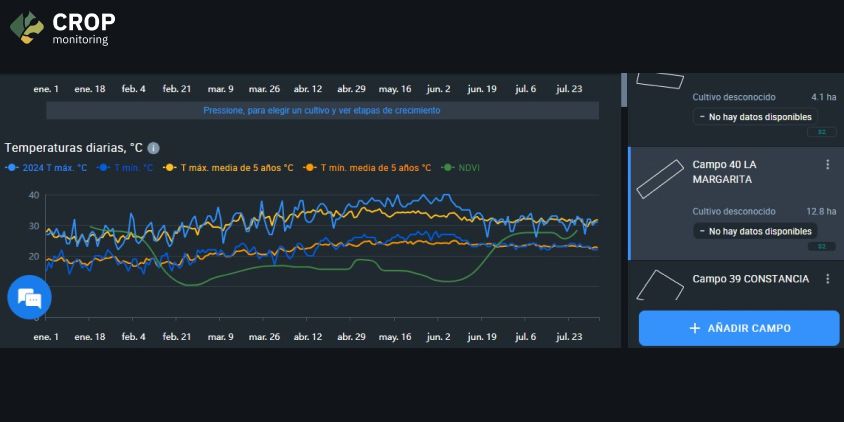The image size is (844, 422).
Task: Click No hay datos disponibles under Campo 40
Action: click(755, 231)
